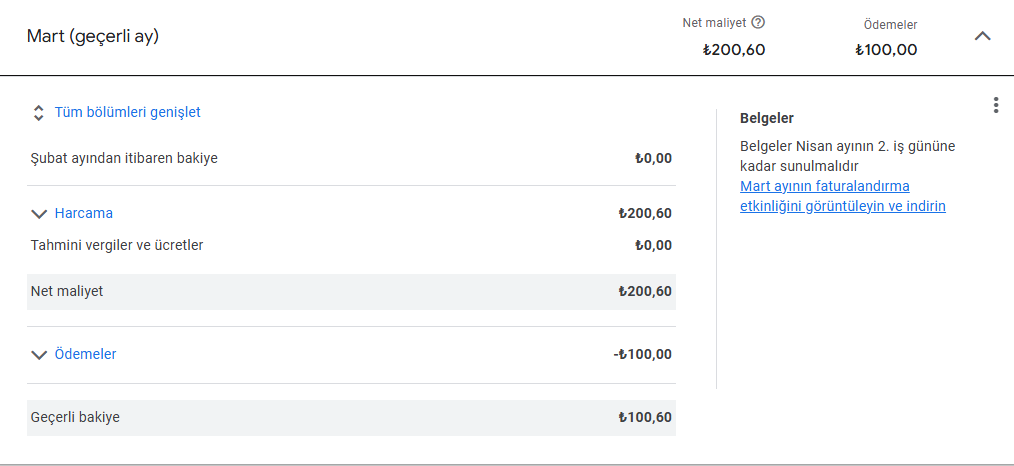Click the Harcama ₺200,60 amount
The width and height of the screenshot is (1014, 466).
pos(645,213)
